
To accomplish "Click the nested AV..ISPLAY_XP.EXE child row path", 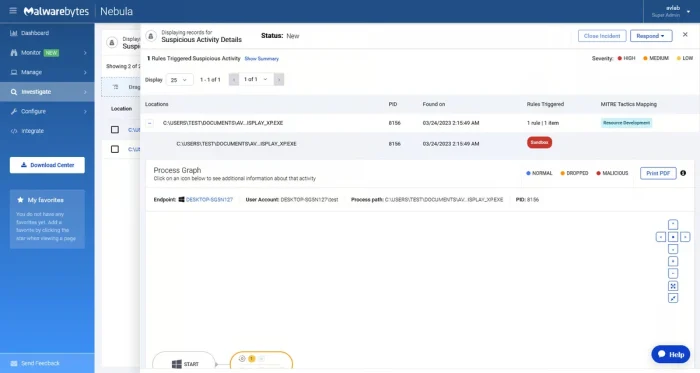I will click(236, 144).
